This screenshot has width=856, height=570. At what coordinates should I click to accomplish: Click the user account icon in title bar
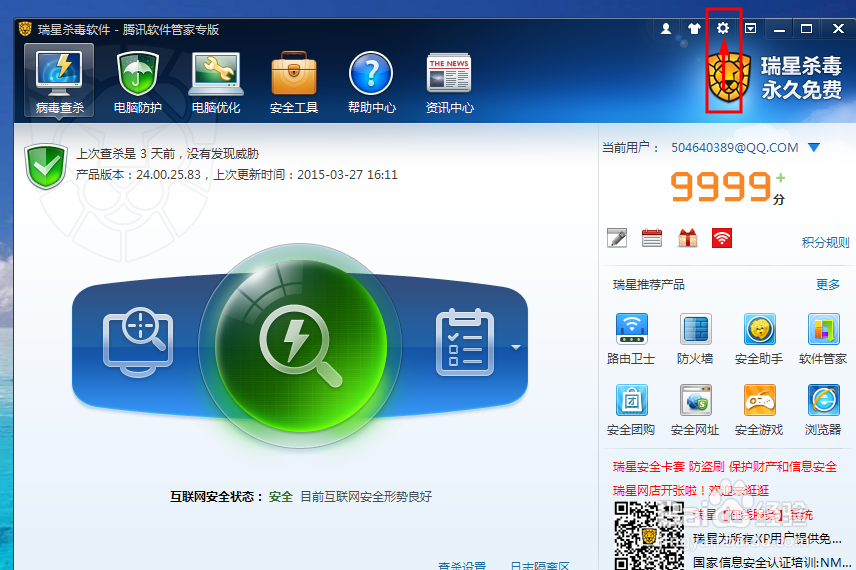pos(665,29)
